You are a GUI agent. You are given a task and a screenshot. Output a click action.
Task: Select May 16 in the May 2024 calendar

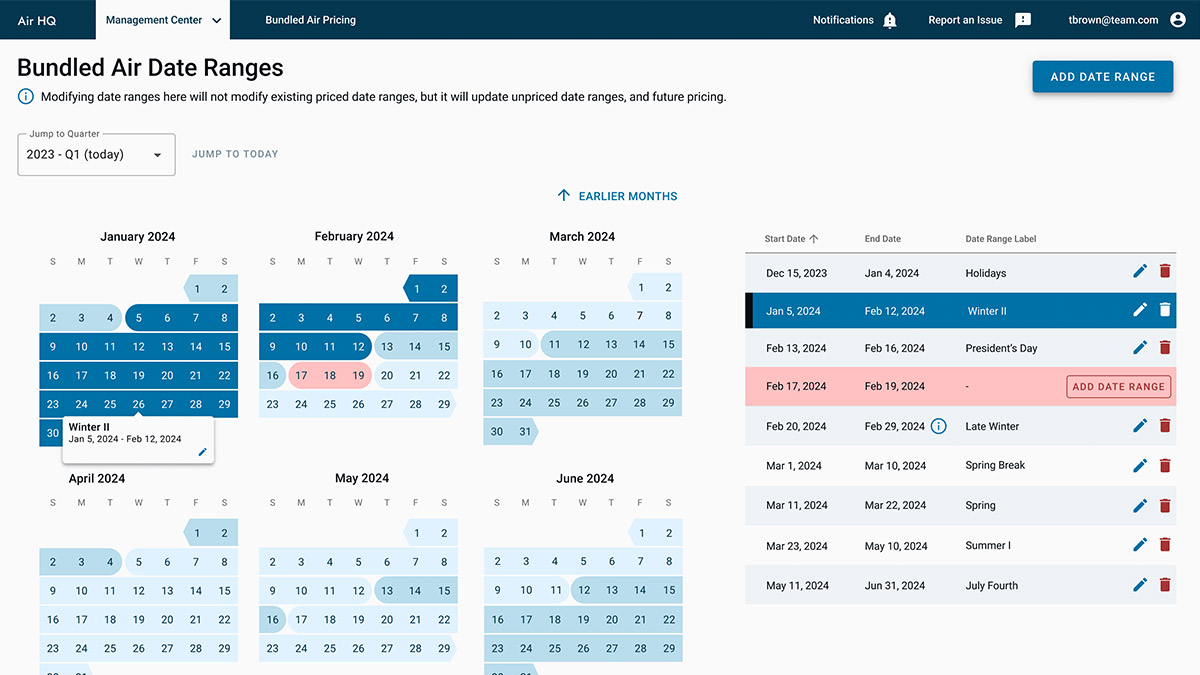(x=273, y=620)
